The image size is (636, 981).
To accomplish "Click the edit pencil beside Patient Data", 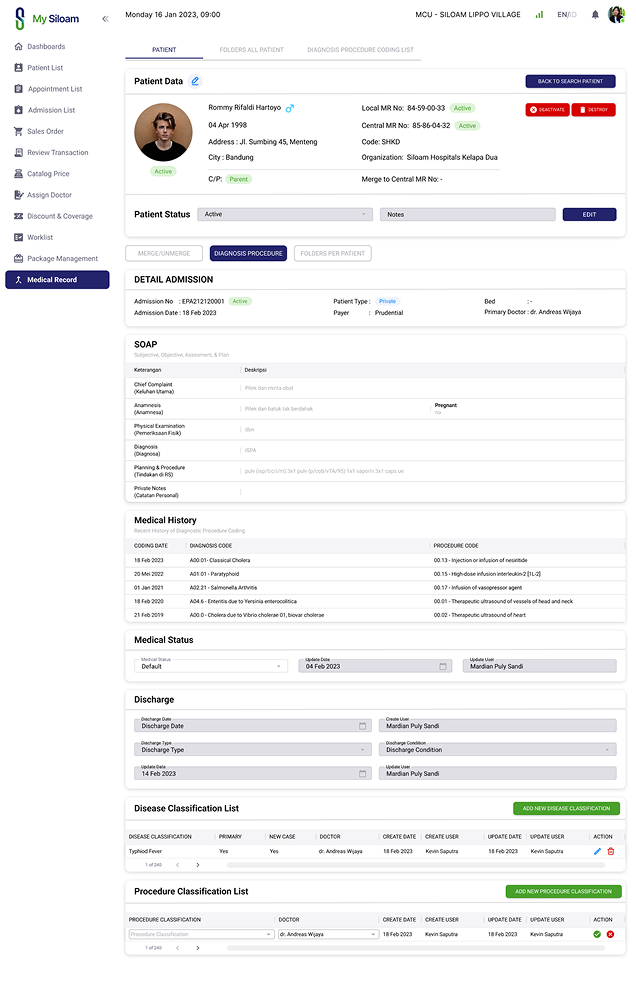I will click(195, 81).
